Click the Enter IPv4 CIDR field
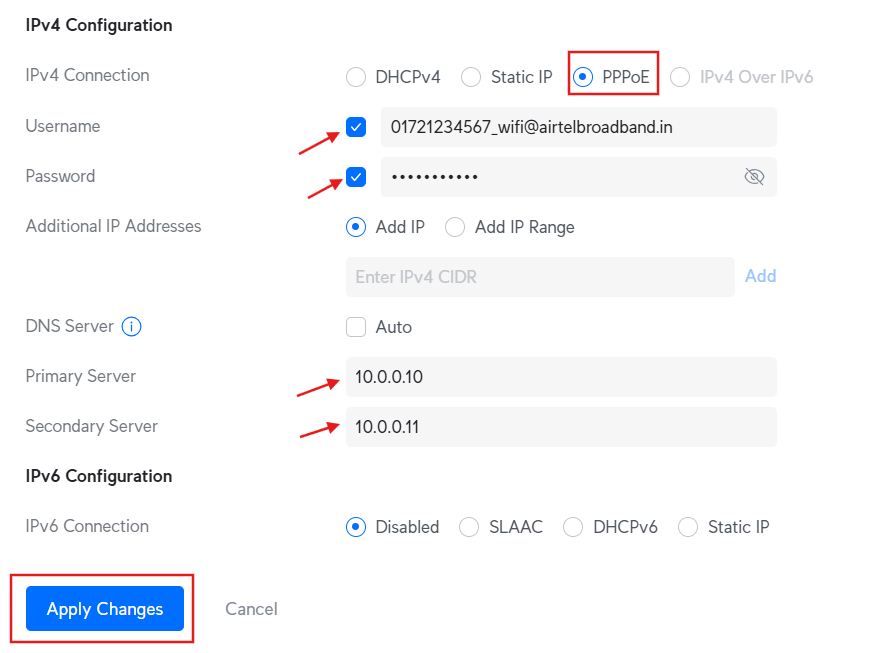Viewport: 891px width, 653px height. 539,277
